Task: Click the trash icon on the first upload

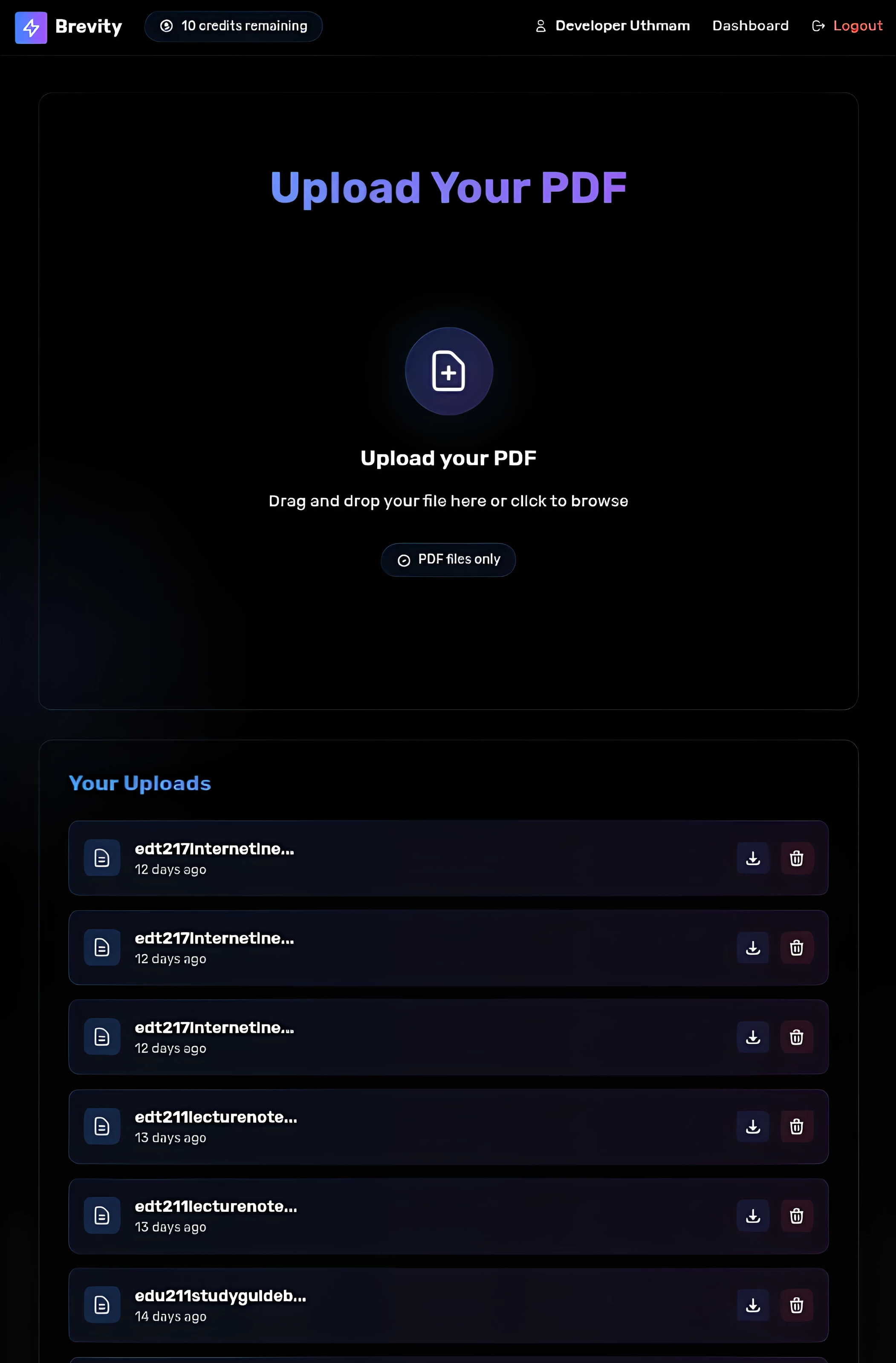Action: [796, 858]
